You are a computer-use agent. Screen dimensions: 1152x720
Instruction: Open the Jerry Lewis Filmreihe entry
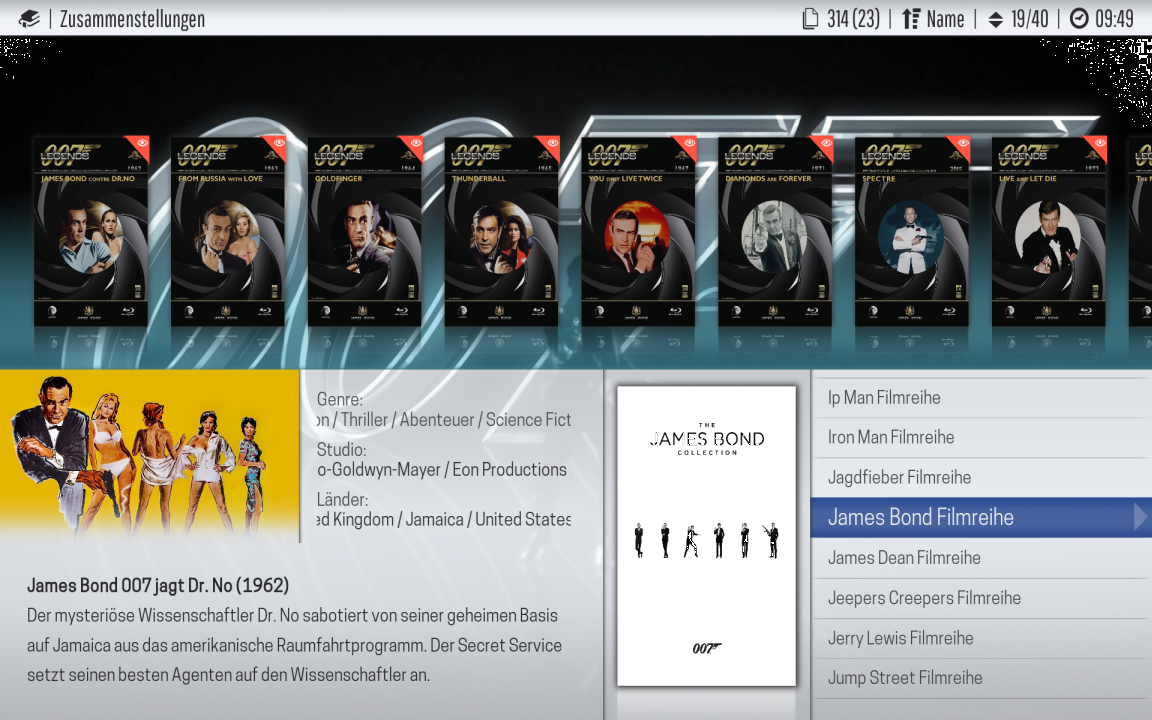(x=981, y=638)
